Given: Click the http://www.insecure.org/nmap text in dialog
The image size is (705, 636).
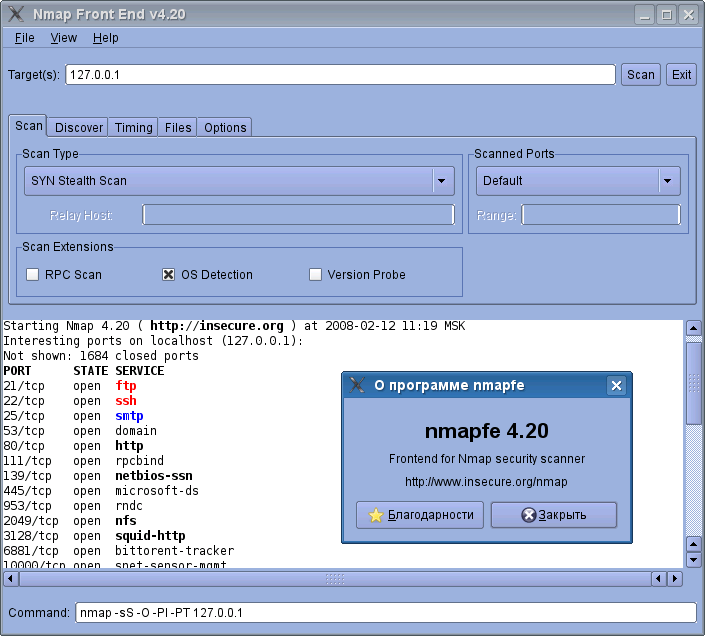Looking at the screenshot, I should [486, 482].
